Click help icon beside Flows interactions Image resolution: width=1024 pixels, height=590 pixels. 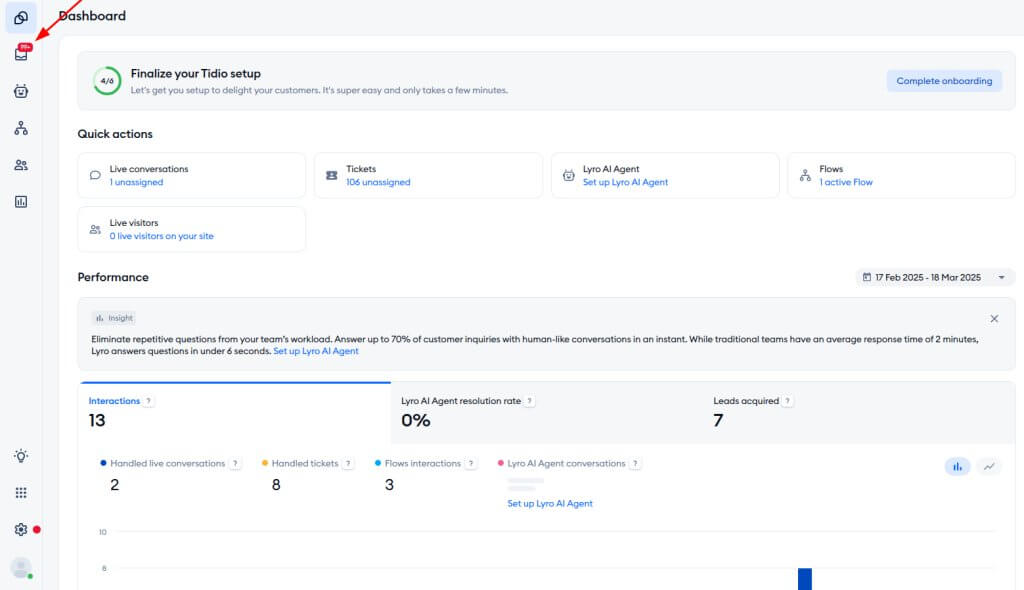[x=471, y=464]
